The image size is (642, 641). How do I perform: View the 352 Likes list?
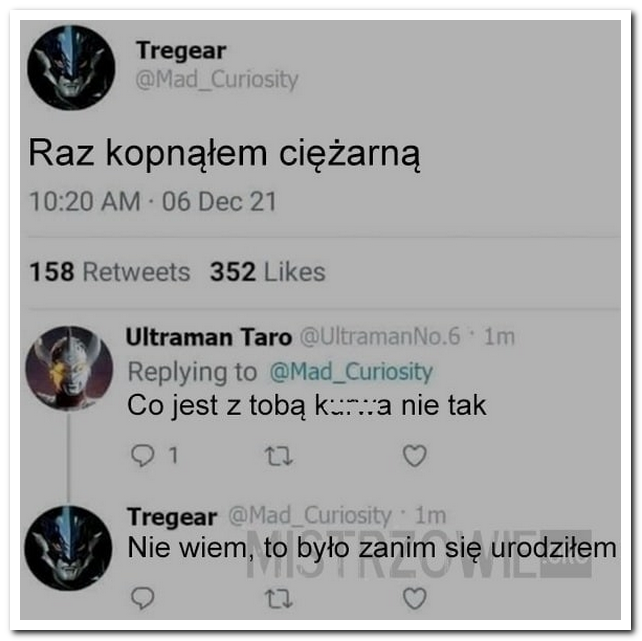tap(268, 272)
